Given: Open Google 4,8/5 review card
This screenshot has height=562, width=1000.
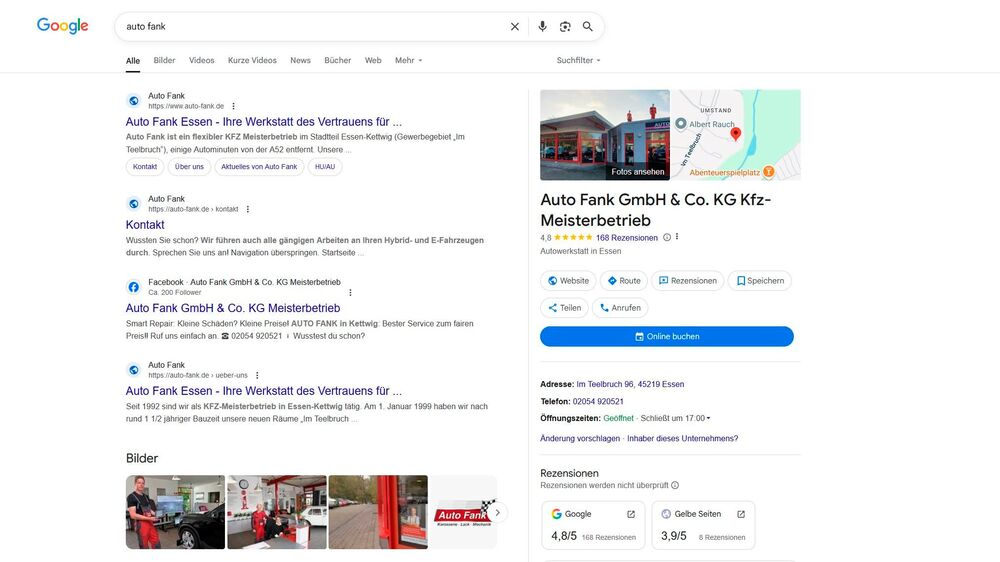Looking at the screenshot, I should [x=593, y=525].
